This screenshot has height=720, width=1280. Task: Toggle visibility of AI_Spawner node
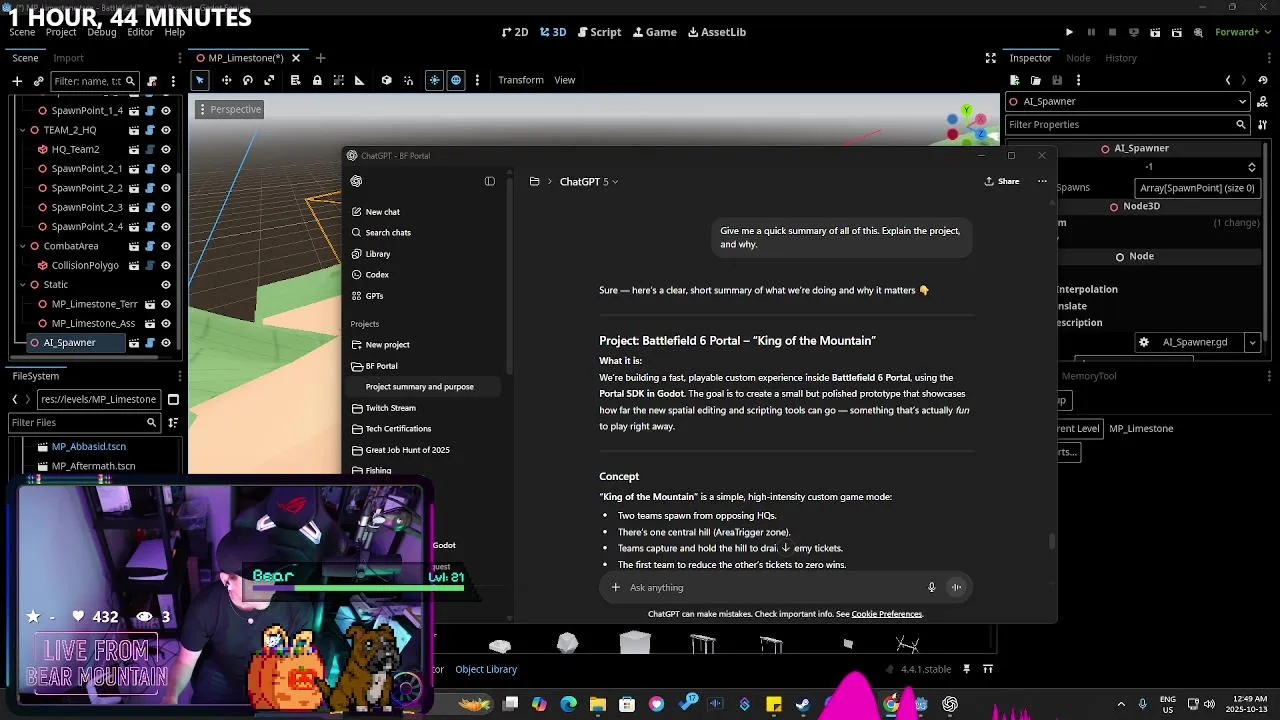[x=166, y=343]
